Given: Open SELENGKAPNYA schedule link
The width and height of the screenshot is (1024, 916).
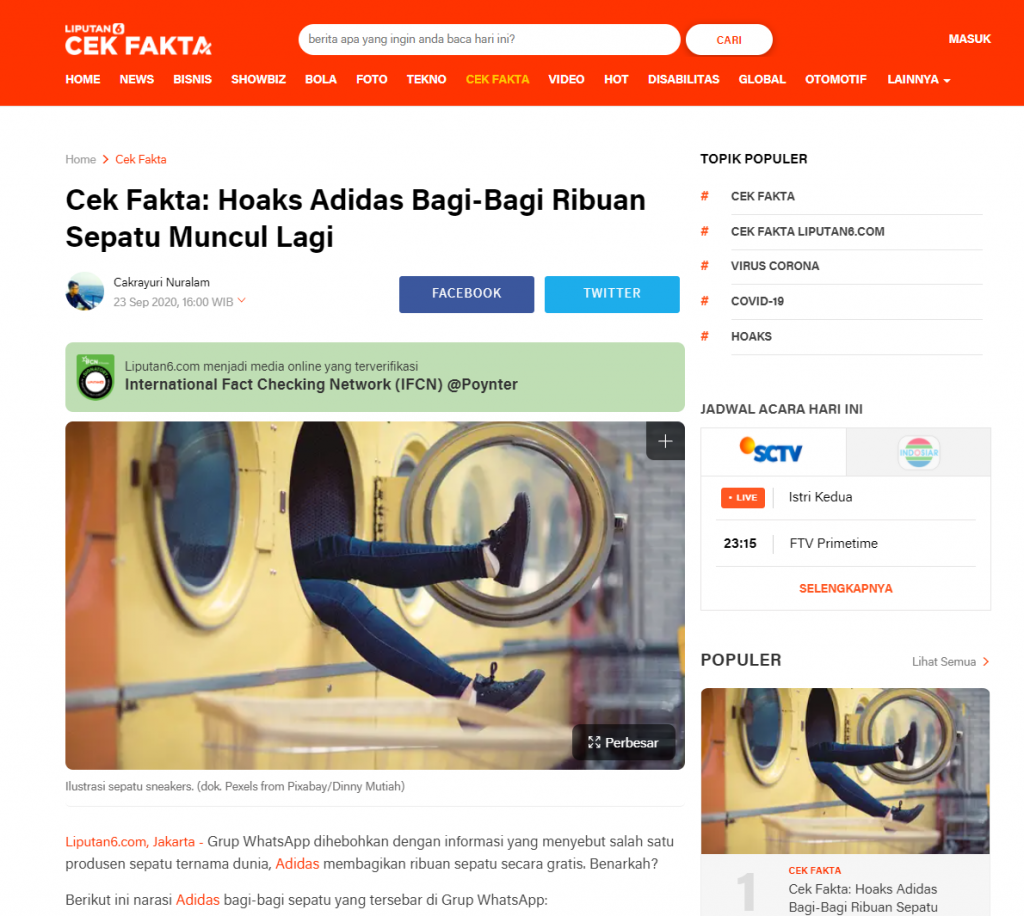Looking at the screenshot, I should click(845, 588).
